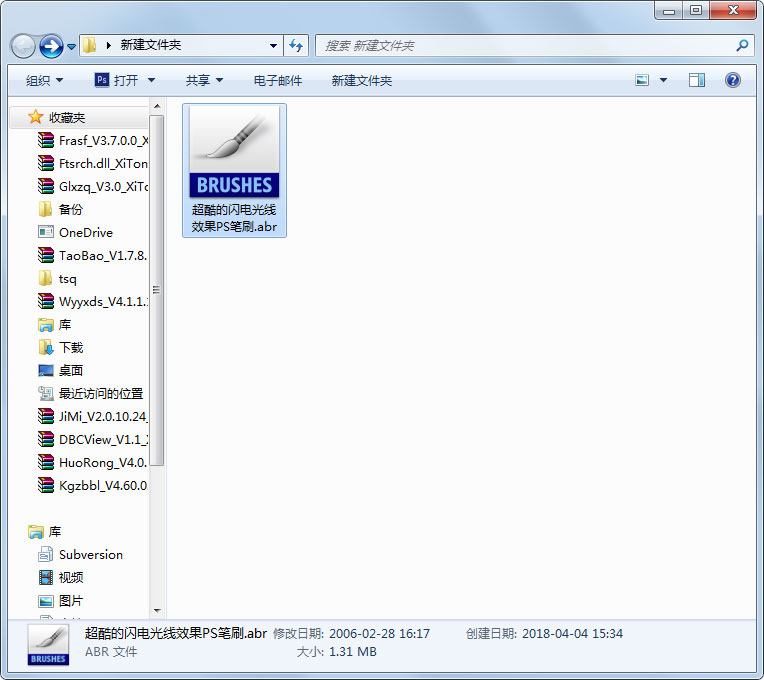
Task: Click the 电子邮件 toolbar button
Action: pyautogui.click(x=278, y=80)
